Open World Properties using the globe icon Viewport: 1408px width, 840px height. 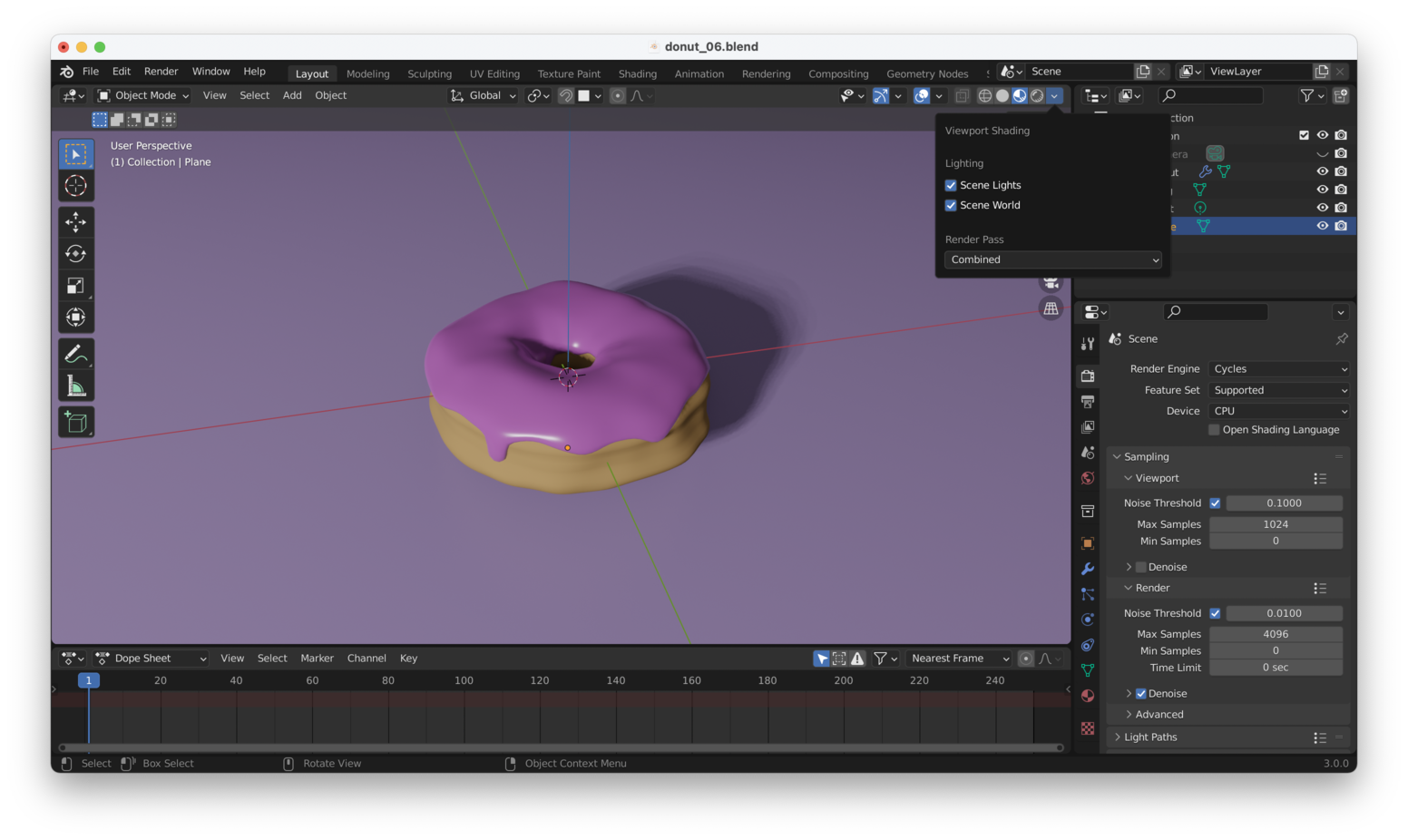coord(1087,478)
